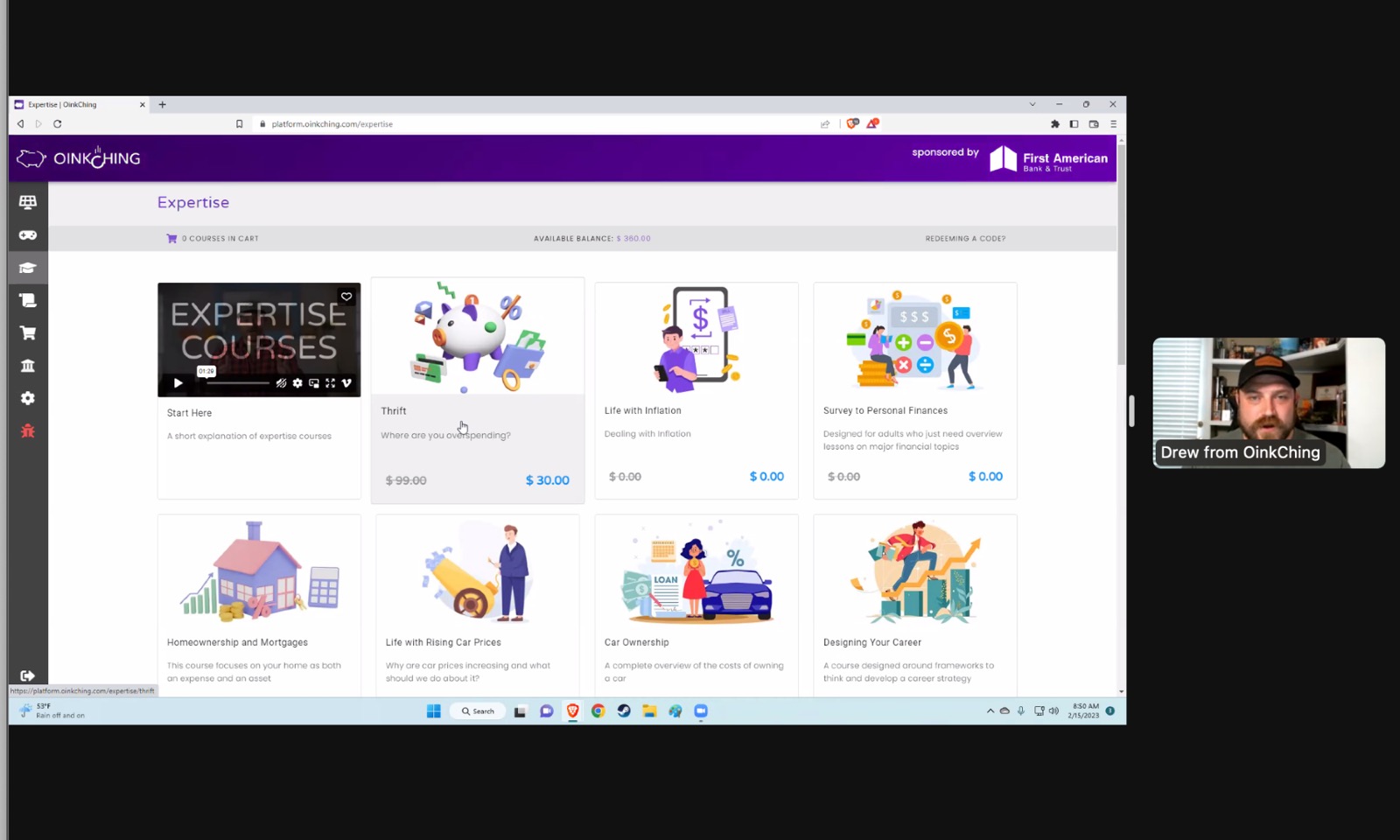
Task: Seek within the video progress bar
Action: tap(237, 383)
